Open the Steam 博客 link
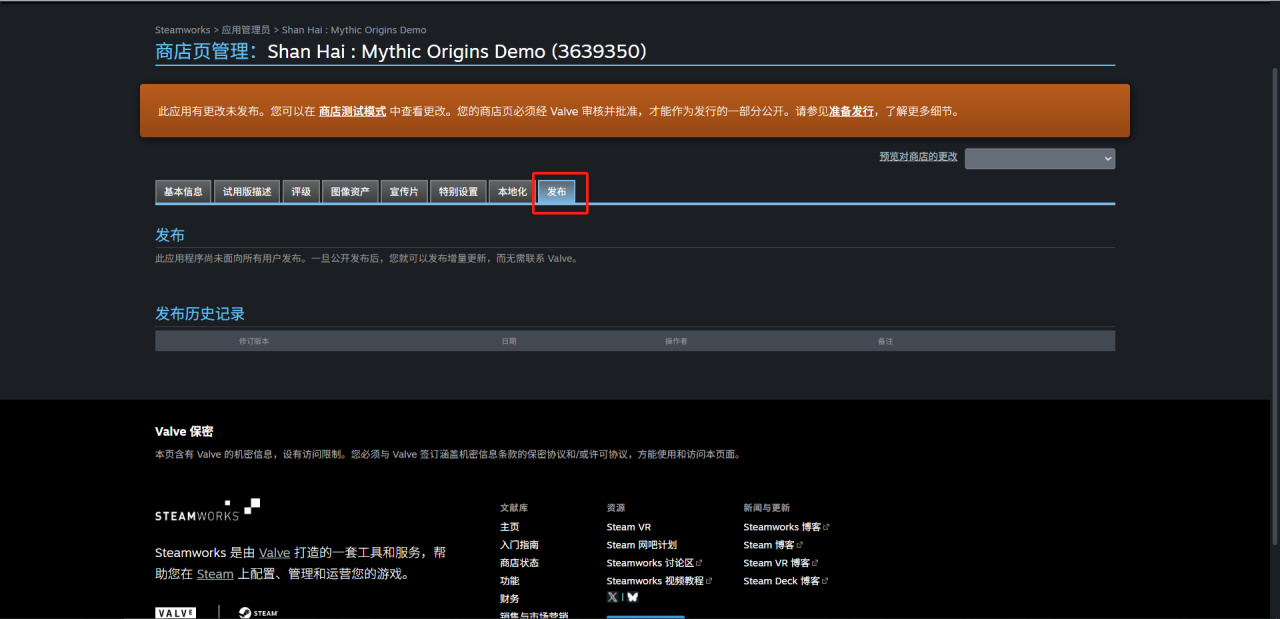Screen dimensions: 1280x619 coord(773,545)
